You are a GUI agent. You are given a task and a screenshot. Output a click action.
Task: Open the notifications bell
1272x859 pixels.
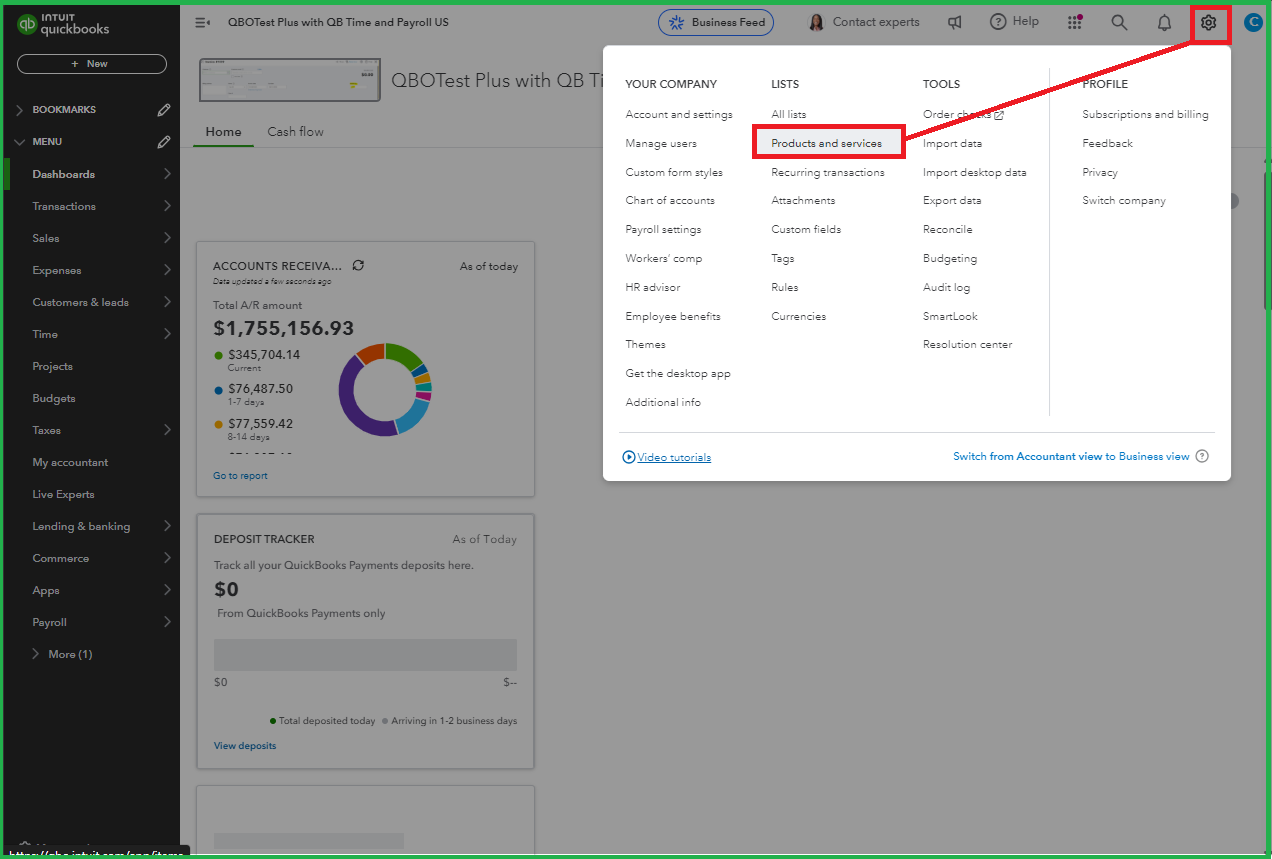point(1164,22)
